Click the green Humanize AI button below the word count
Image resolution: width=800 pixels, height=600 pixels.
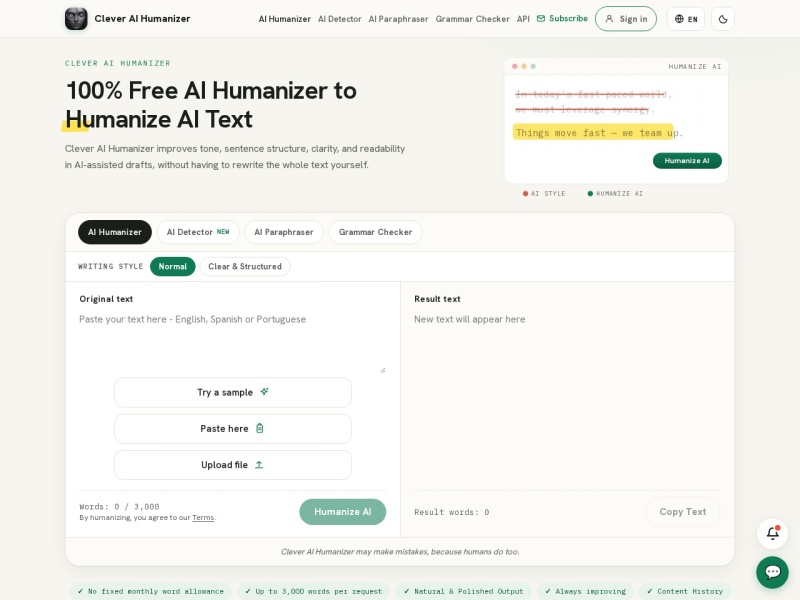(x=342, y=512)
